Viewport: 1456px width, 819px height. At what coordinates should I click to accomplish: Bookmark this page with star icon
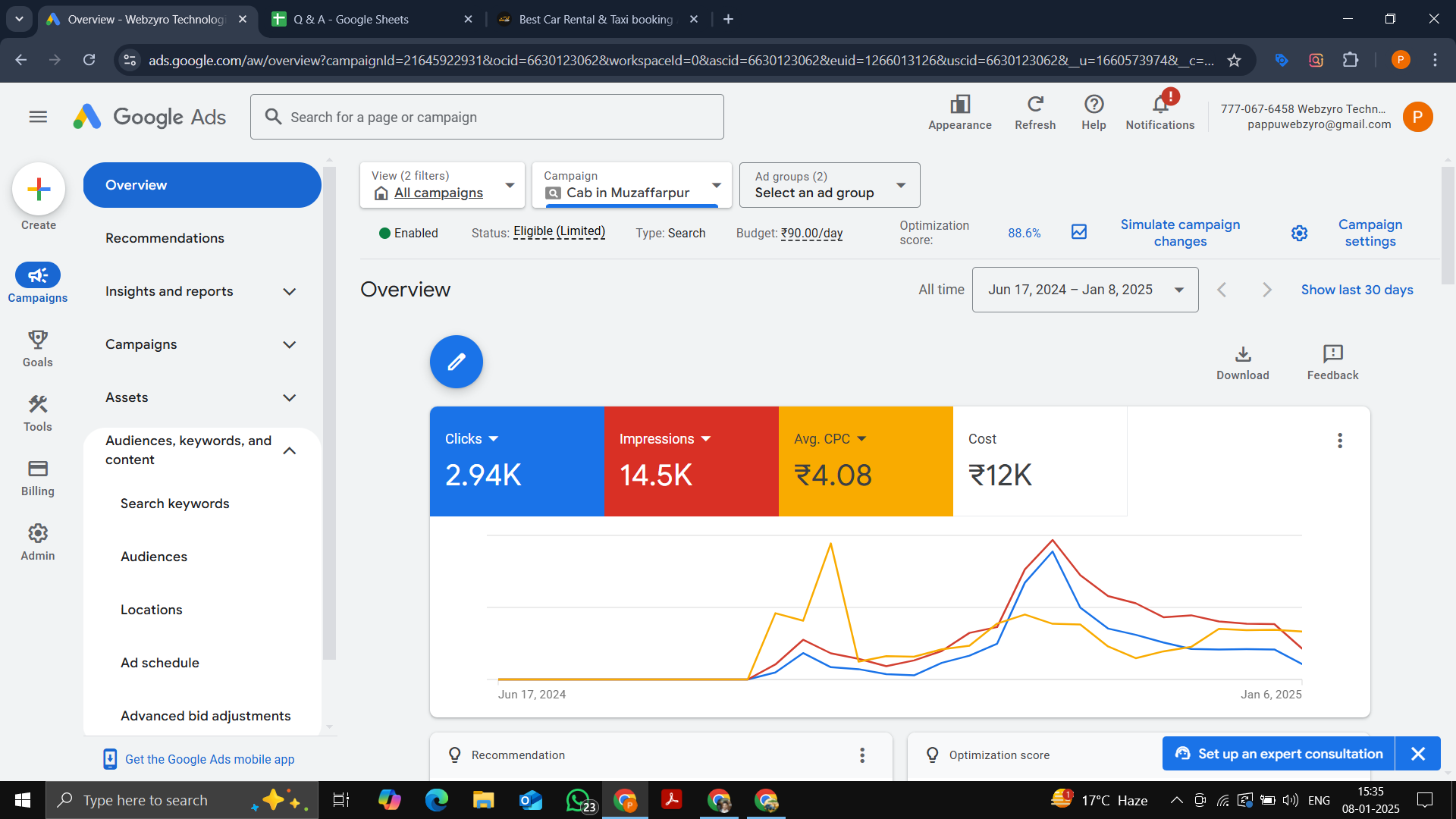point(1234,60)
